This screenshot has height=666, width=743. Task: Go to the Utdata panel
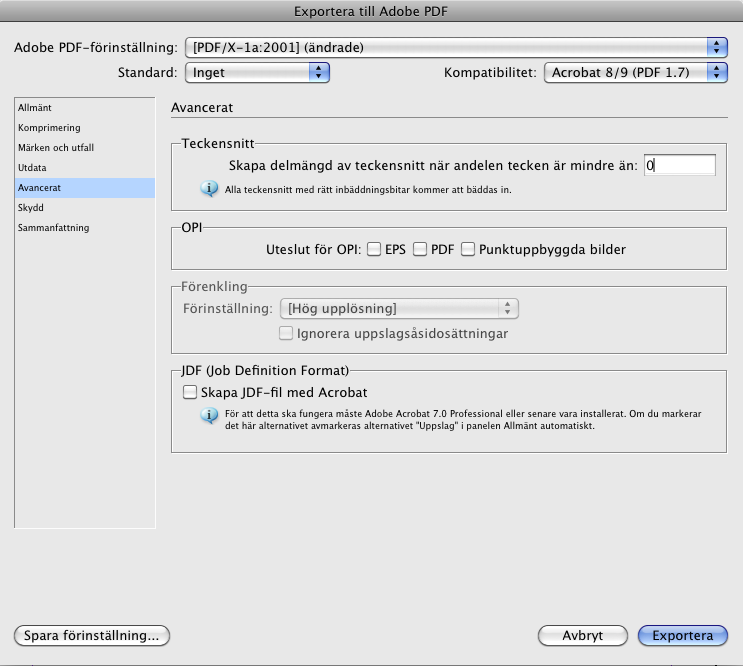tap(85, 168)
